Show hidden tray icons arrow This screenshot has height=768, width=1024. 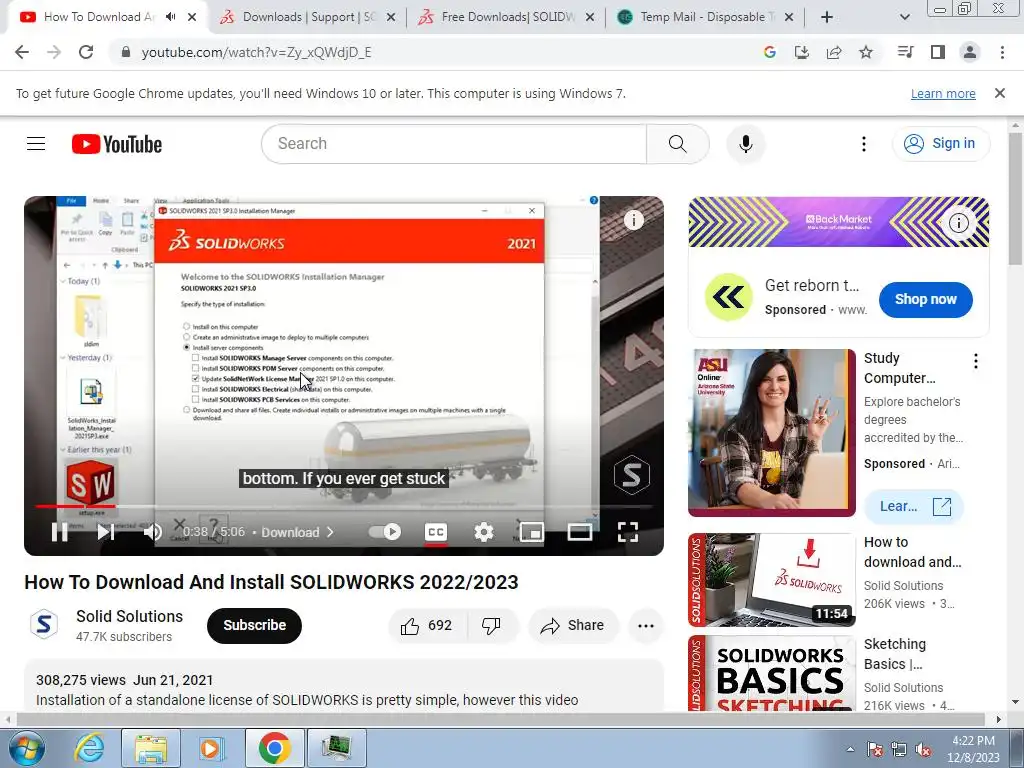[x=850, y=750]
